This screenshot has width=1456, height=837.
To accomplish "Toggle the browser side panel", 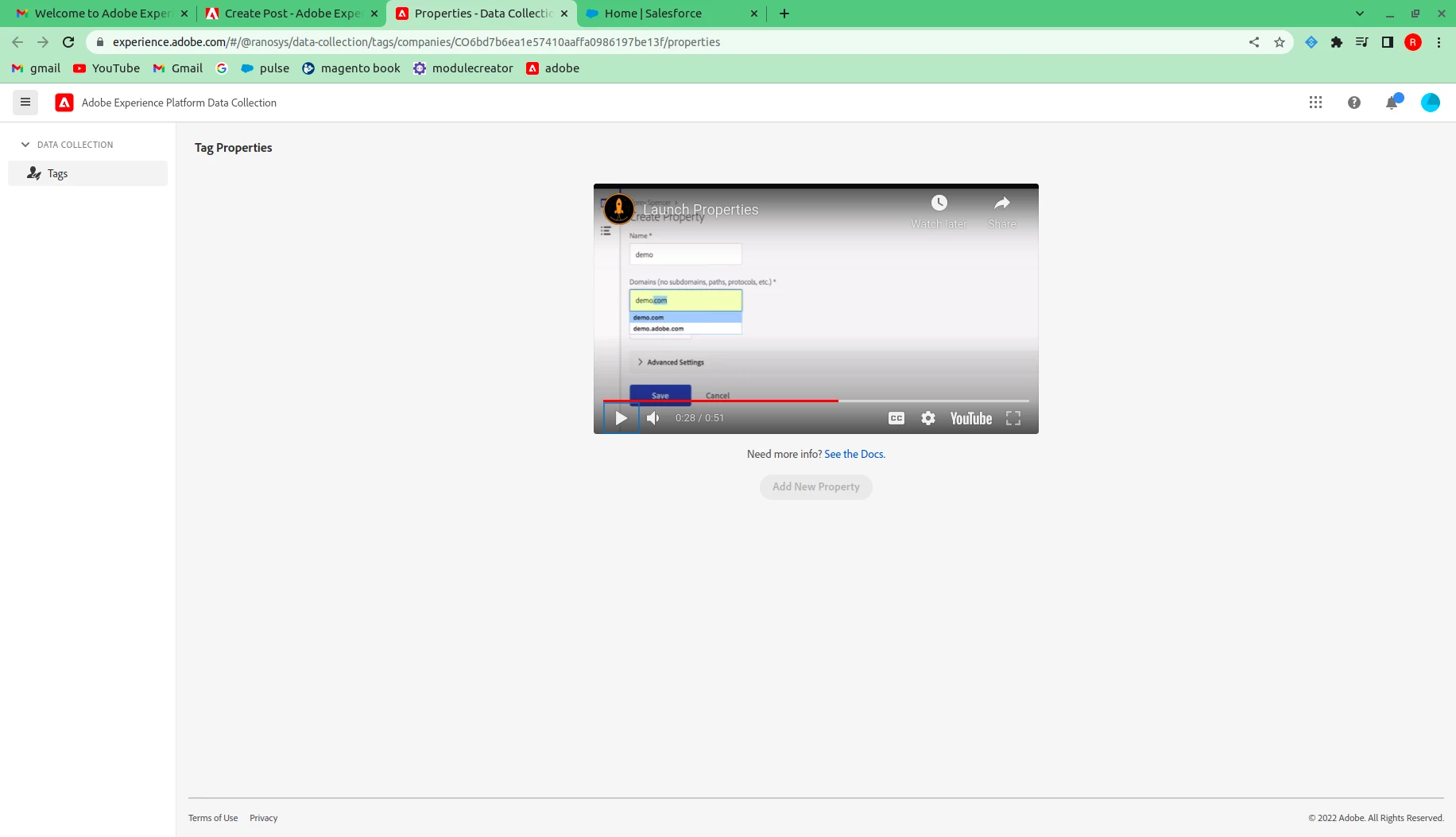I will [x=1388, y=42].
